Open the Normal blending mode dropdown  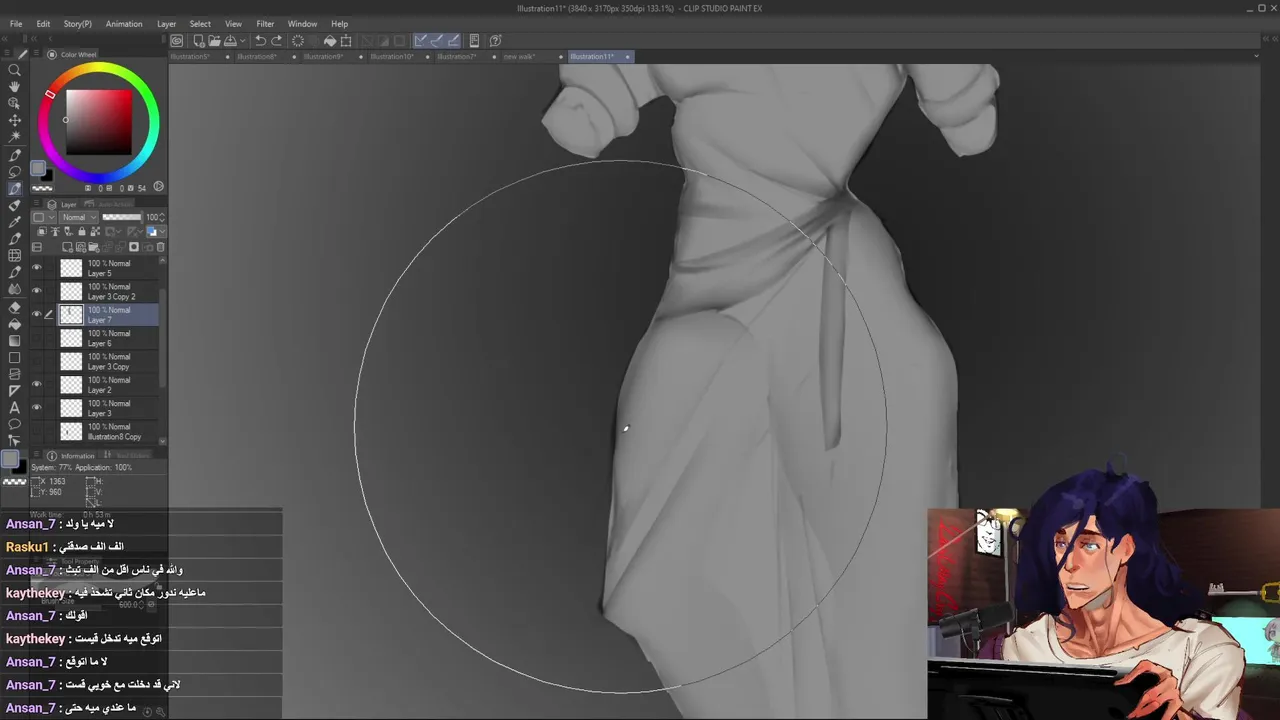point(79,217)
